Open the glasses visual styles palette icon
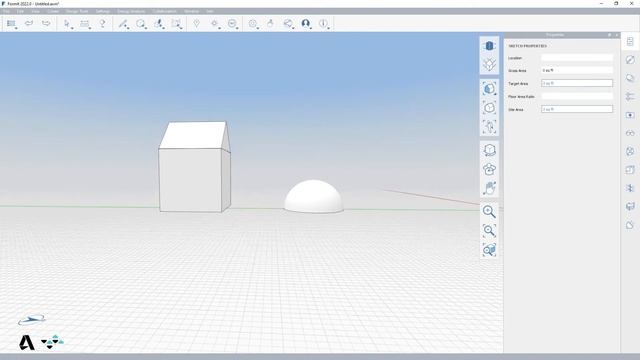 pyautogui.click(x=630, y=133)
